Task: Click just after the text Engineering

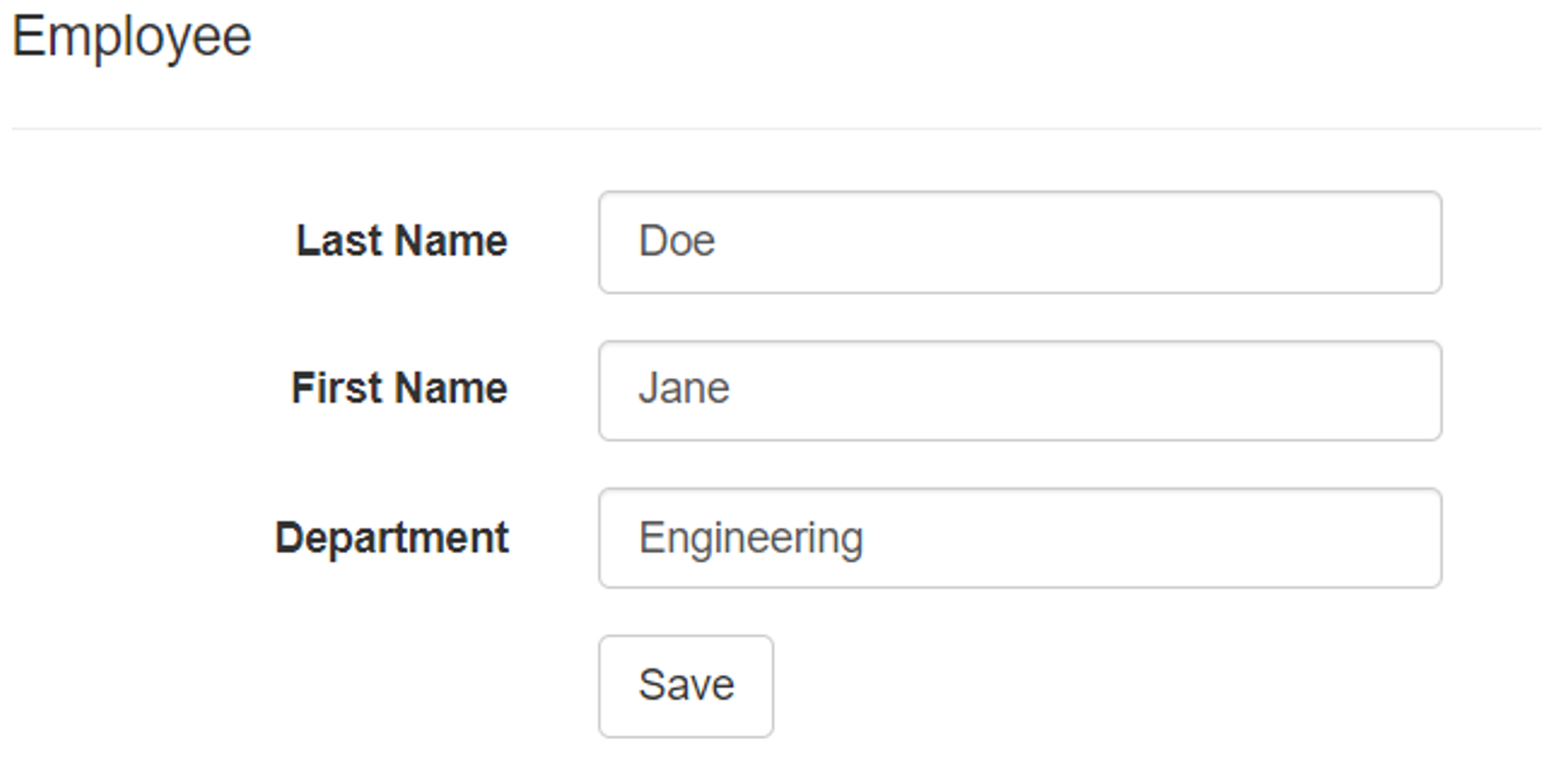Action: click(x=867, y=539)
